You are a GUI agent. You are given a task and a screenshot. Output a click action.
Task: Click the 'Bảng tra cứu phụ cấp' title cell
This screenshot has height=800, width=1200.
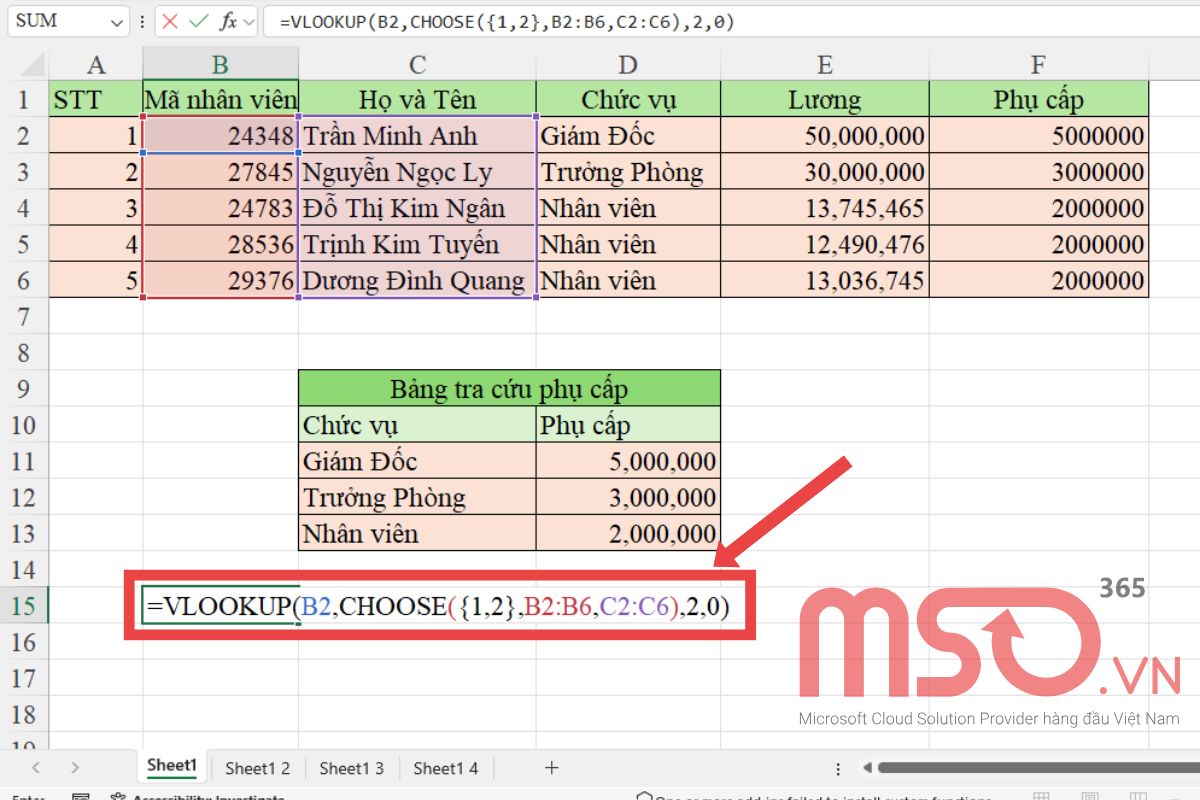coord(509,388)
